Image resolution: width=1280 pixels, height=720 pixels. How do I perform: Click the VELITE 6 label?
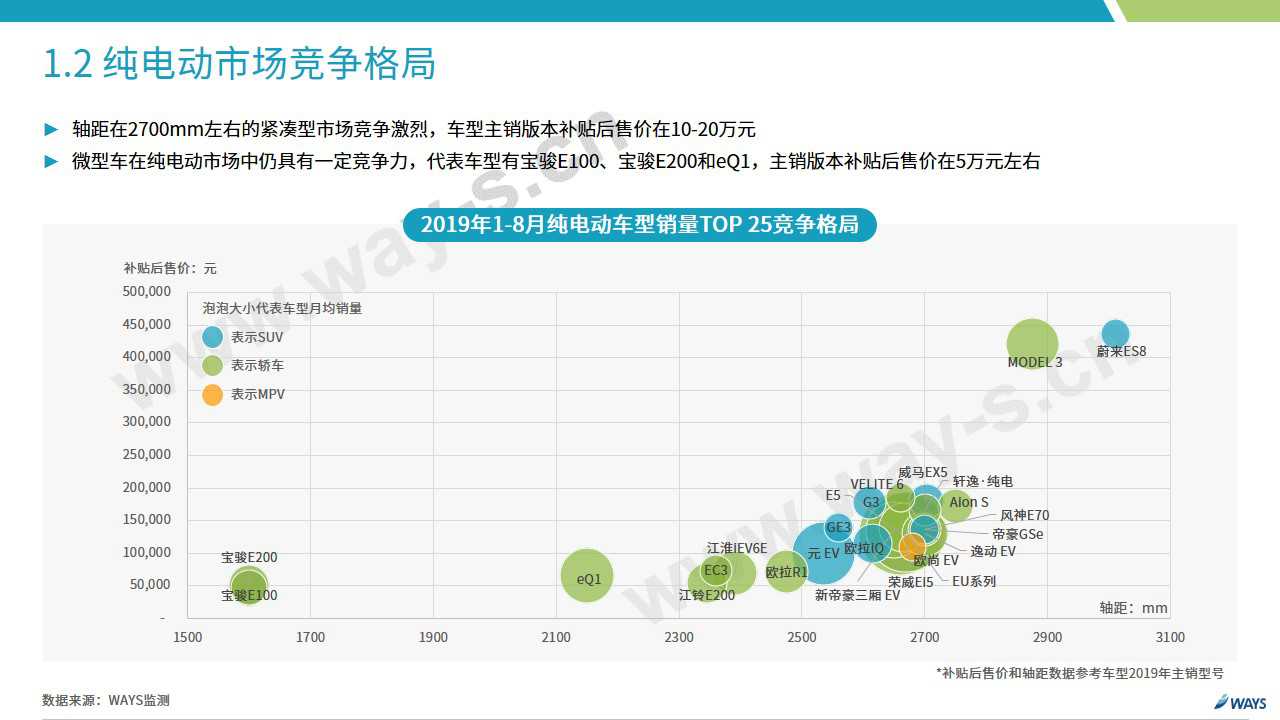[x=877, y=484]
